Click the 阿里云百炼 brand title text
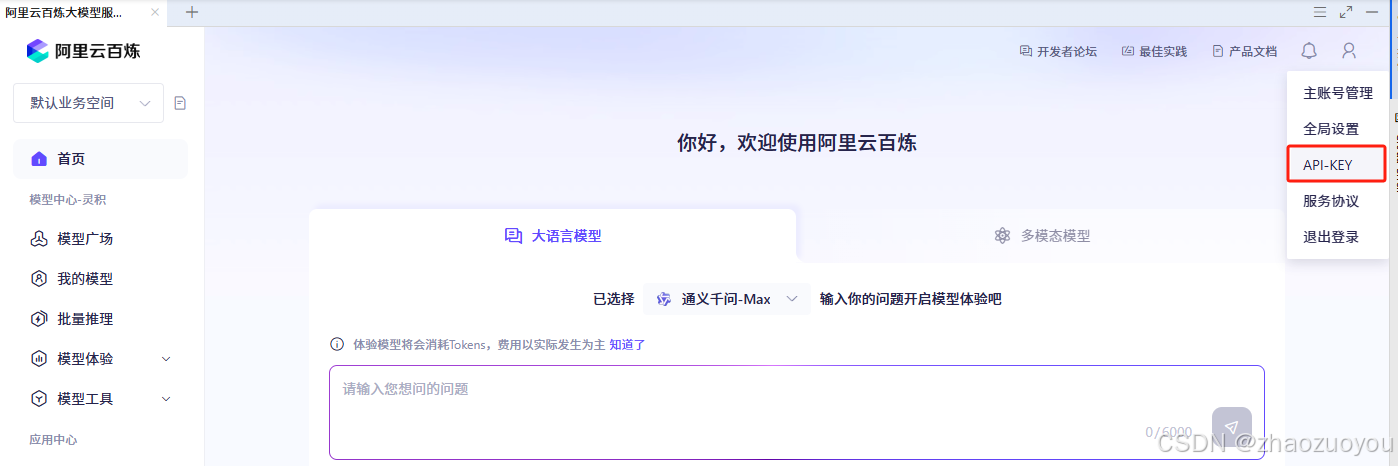Screen dimensions: 1398x466 coord(98,51)
